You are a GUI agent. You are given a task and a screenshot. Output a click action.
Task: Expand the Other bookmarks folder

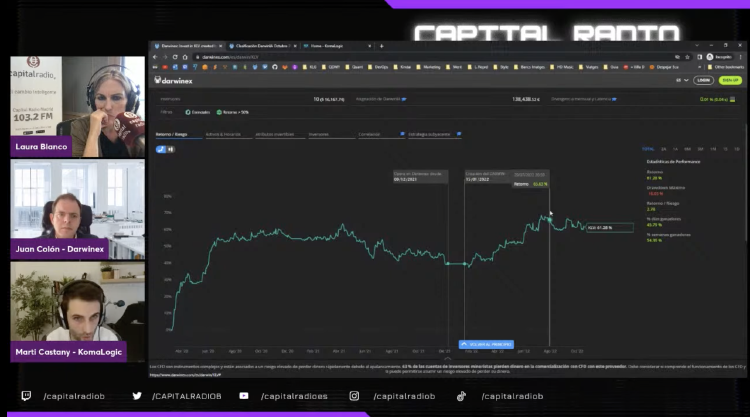tap(718, 67)
